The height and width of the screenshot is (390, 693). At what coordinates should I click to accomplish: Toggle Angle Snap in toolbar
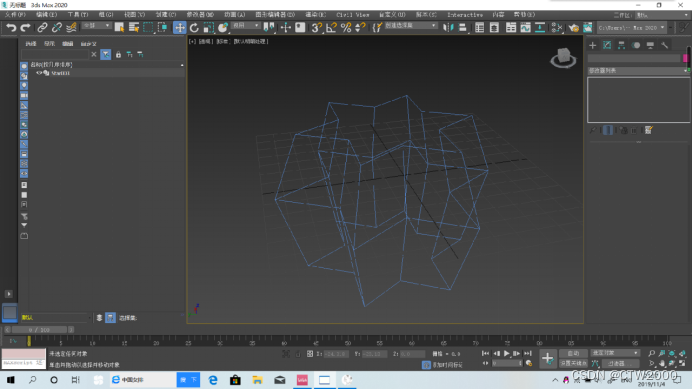(x=331, y=28)
